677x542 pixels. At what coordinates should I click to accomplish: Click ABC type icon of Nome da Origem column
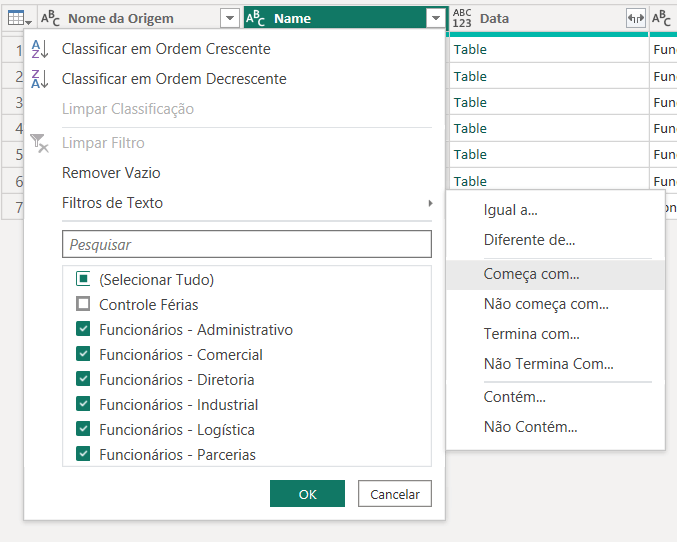pyautogui.click(x=50, y=19)
